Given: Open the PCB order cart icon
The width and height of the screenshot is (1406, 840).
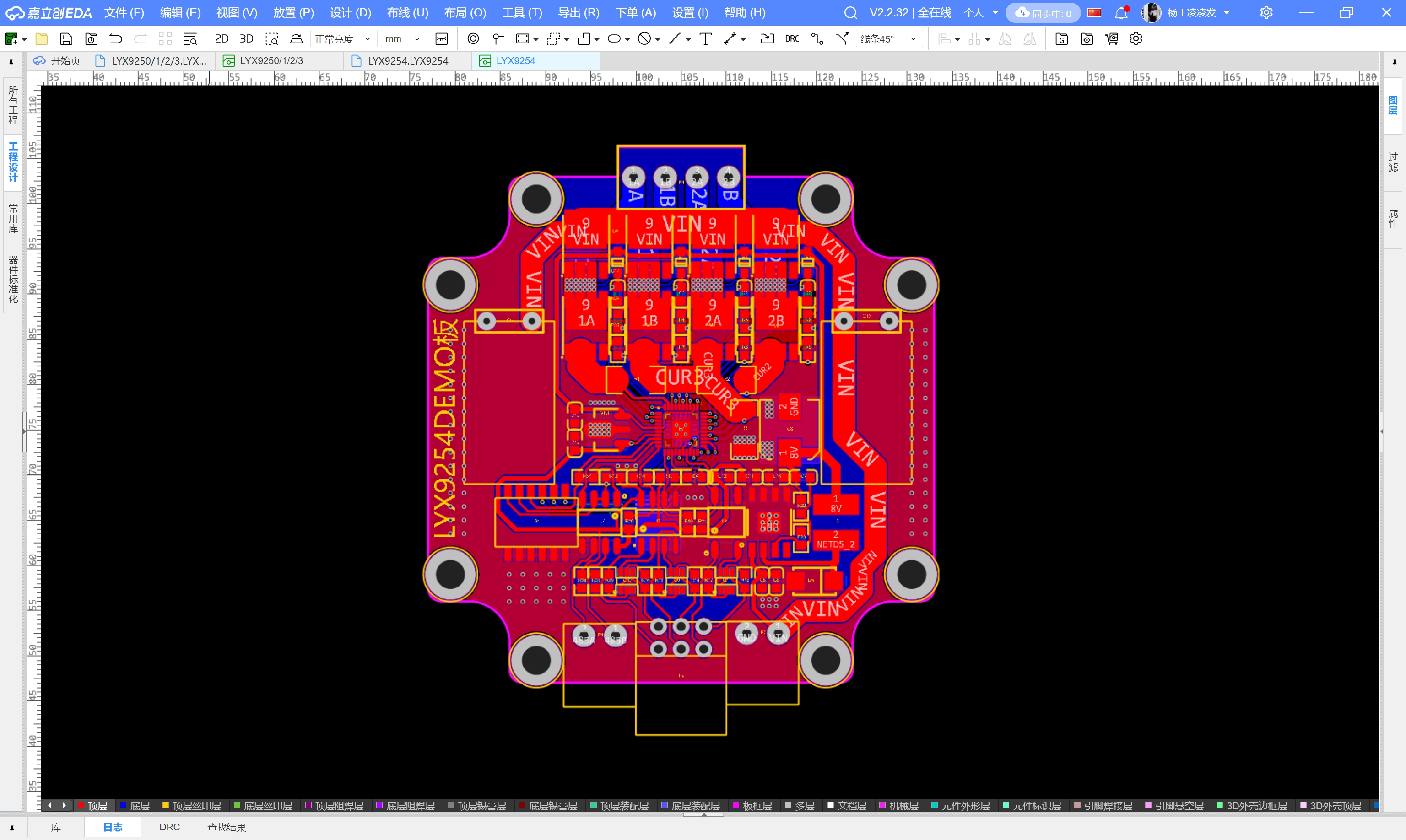Looking at the screenshot, I should 1112,38.
